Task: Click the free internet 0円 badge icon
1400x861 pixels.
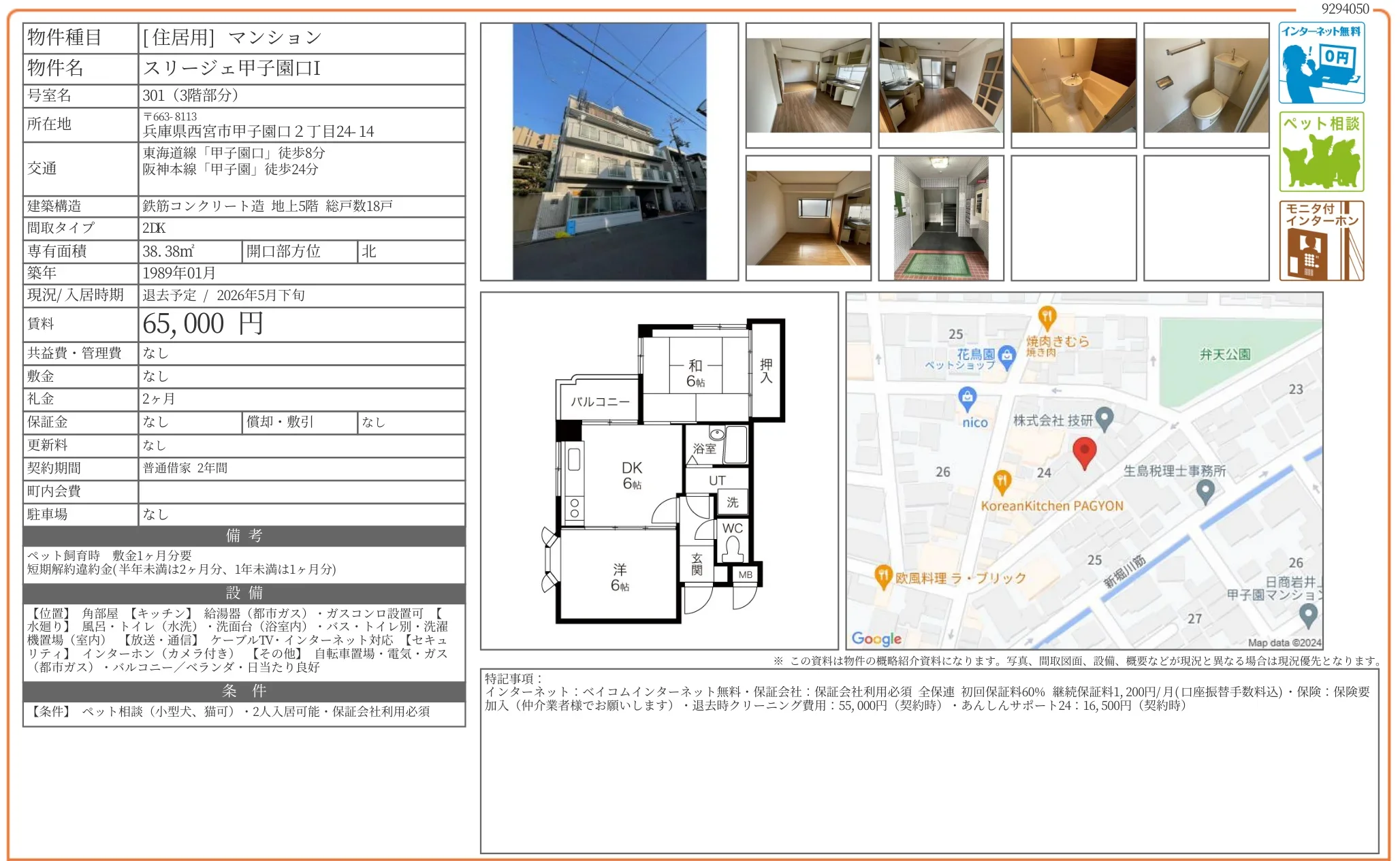Action: 1321,63
